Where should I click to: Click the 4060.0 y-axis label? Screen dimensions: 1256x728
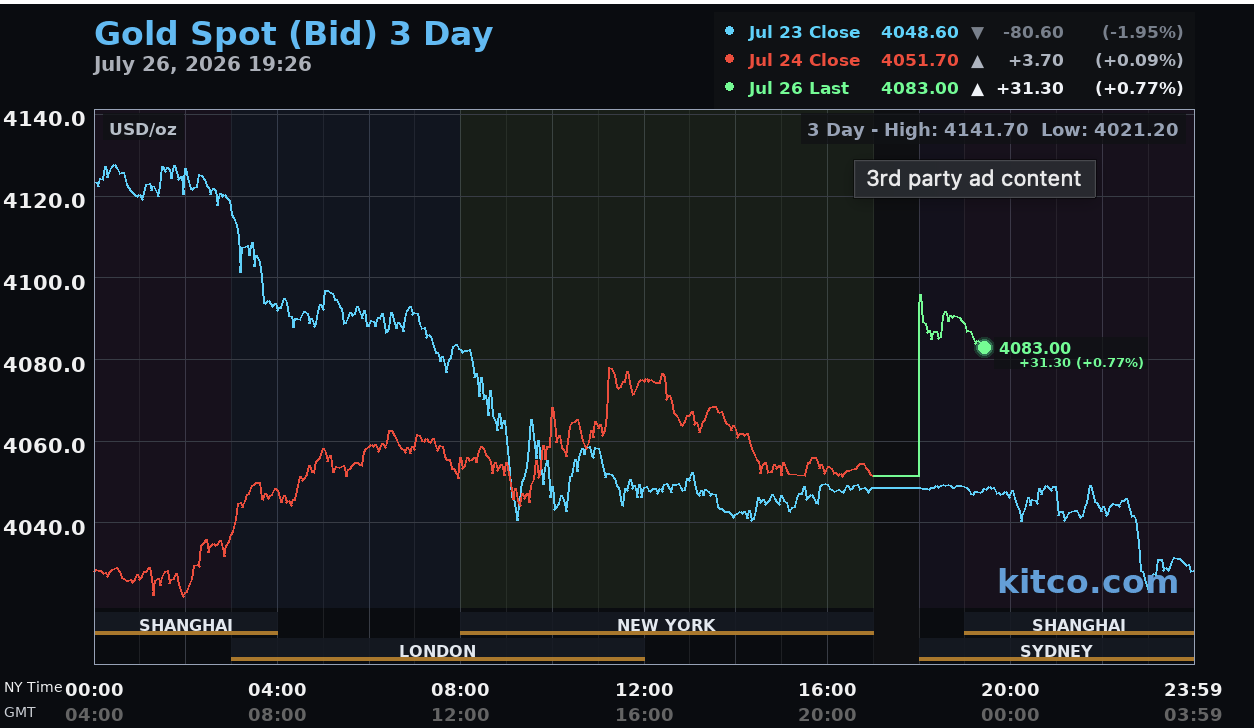tap(44, 444)
